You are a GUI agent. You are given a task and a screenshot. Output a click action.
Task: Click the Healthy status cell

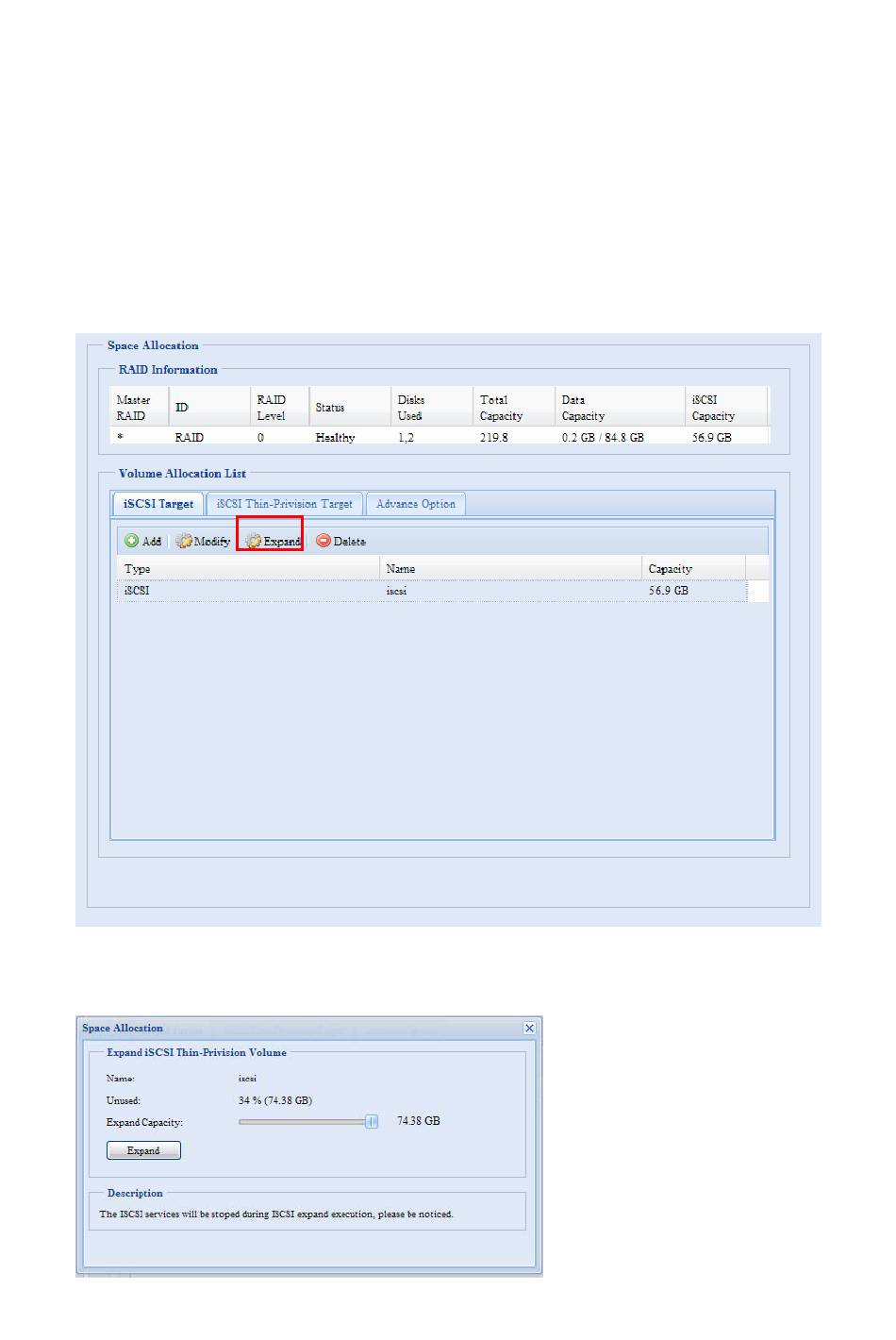coord(336,438)
